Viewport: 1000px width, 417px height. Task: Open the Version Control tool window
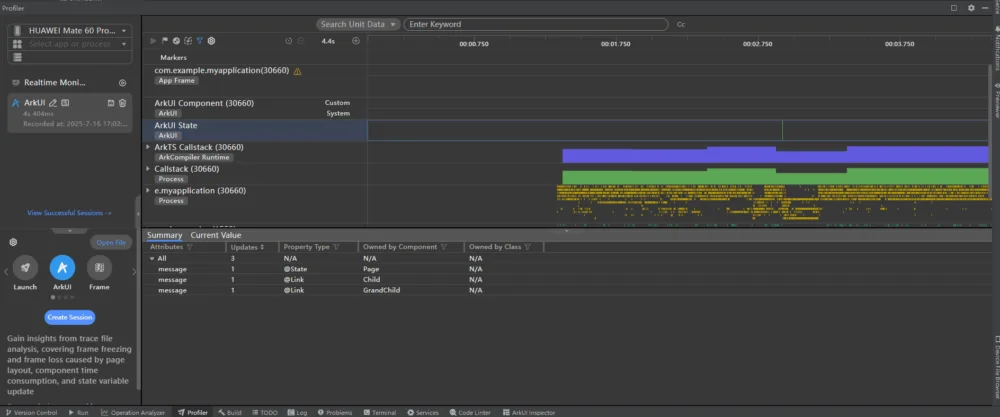(x=31, y=413)
